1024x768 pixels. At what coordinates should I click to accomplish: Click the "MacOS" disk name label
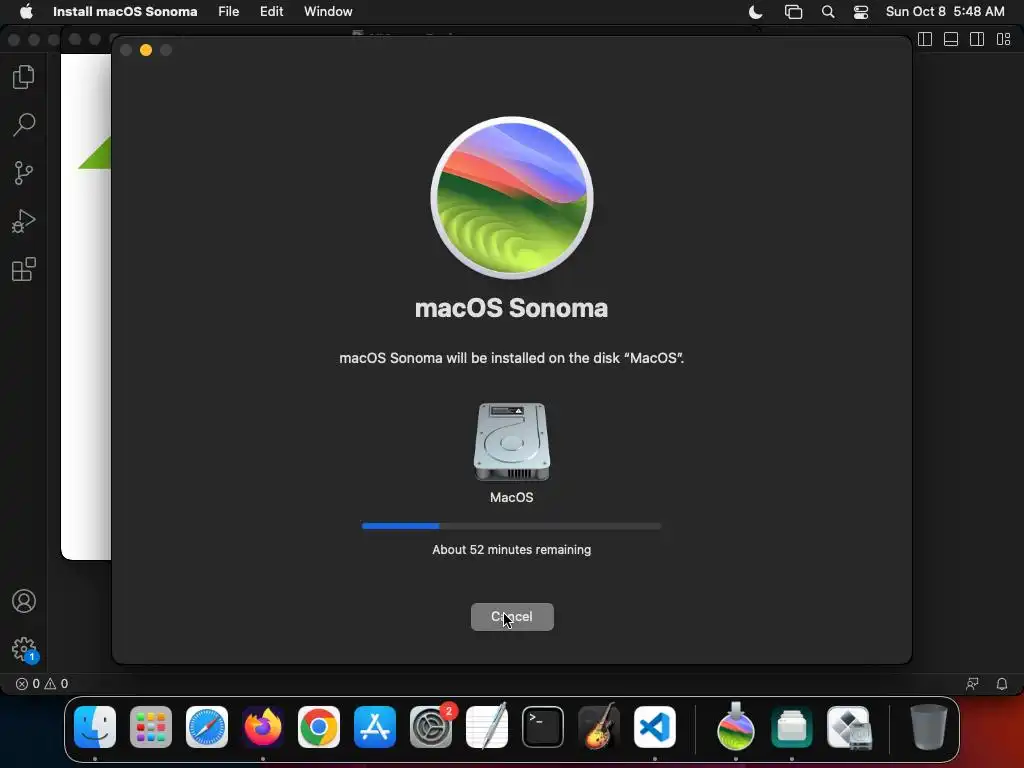point(511,498)
